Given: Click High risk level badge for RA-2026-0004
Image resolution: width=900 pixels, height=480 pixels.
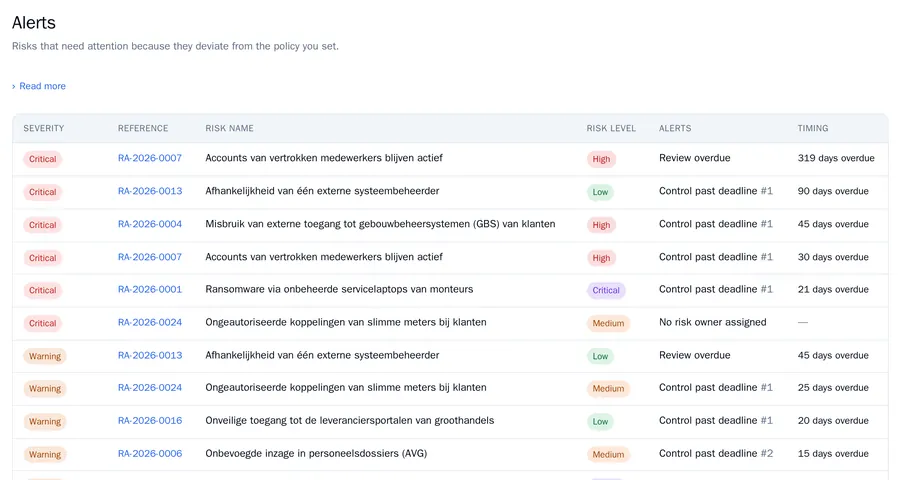Looking at the screenshot, I should [601, 225].
